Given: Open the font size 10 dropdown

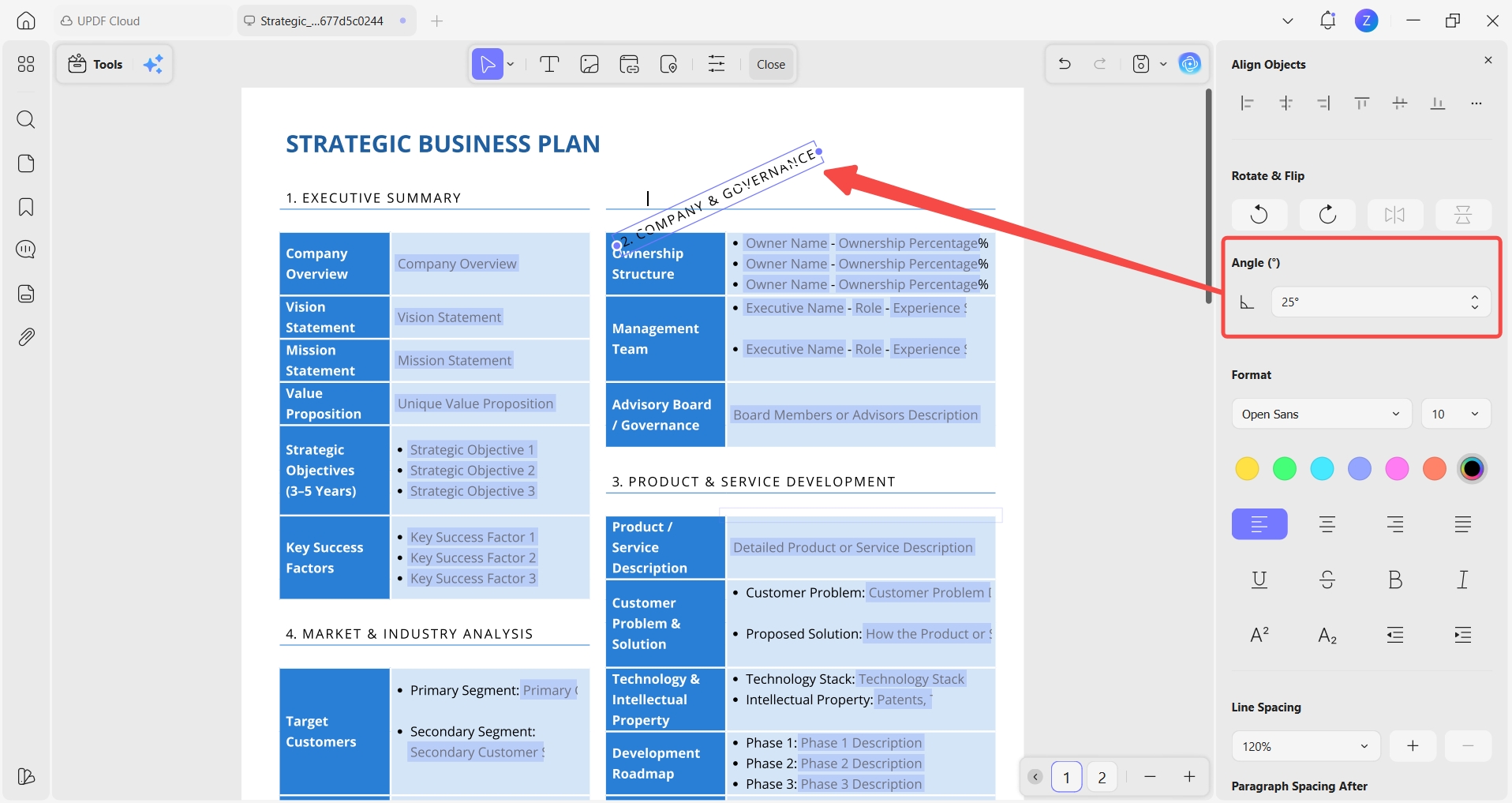Looking at the screenshot, I should (1456, 414).
